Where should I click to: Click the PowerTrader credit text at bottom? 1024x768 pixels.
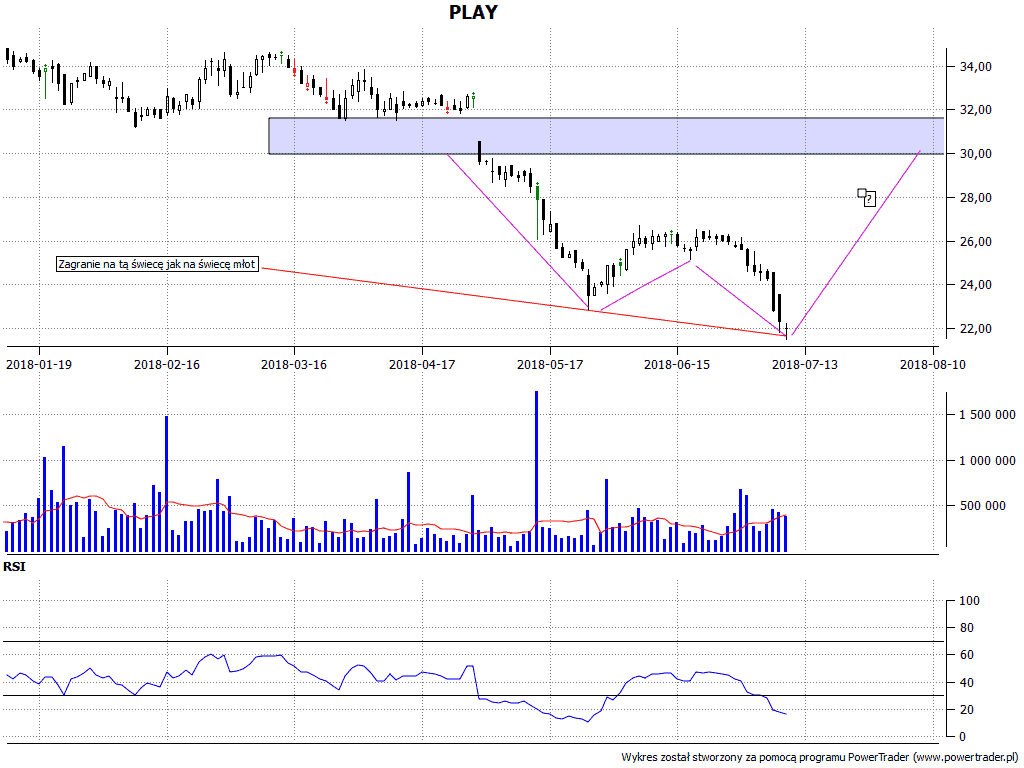click(x=822, y=757)
